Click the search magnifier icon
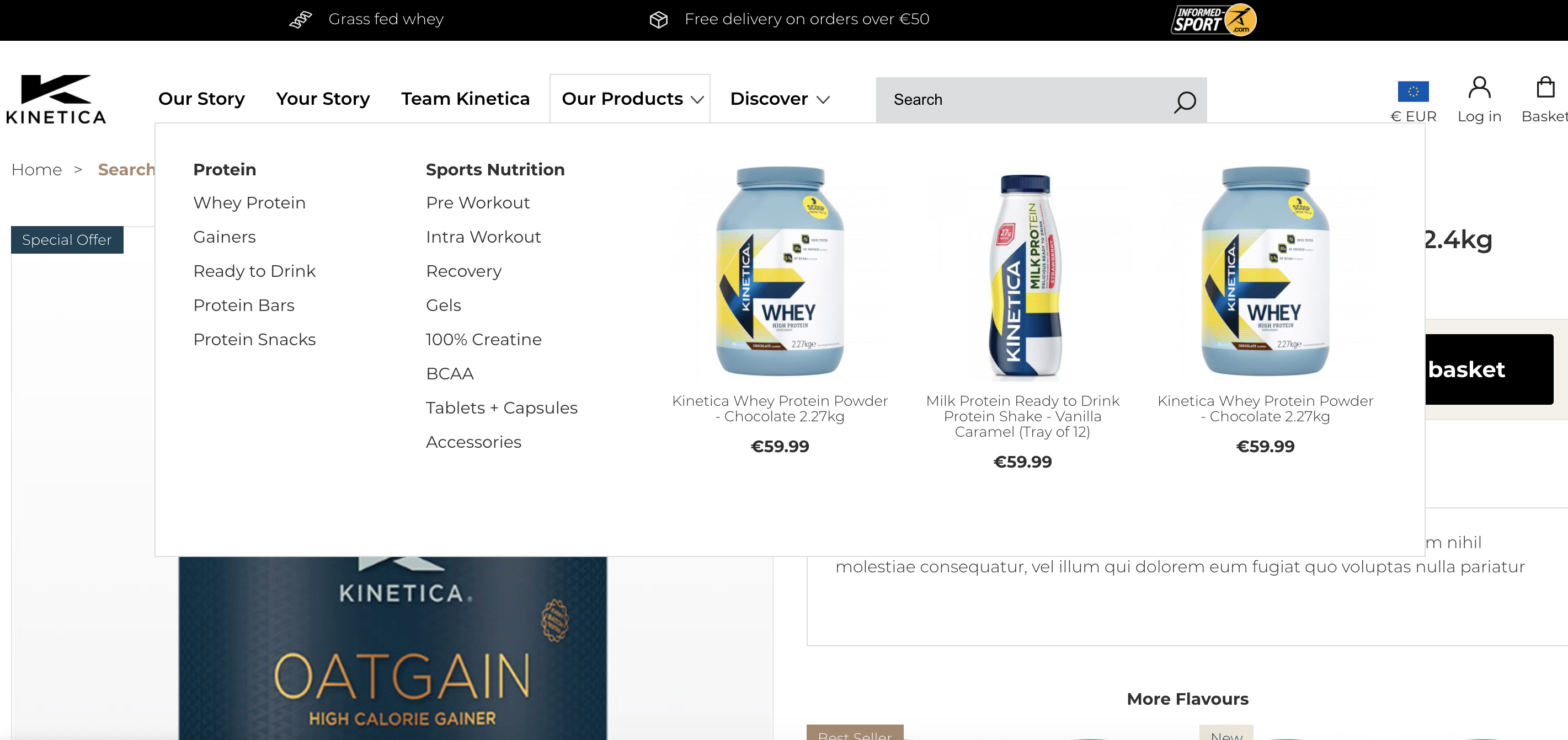Viewport: 1568px width, 740px height. tap(1184, 101)
